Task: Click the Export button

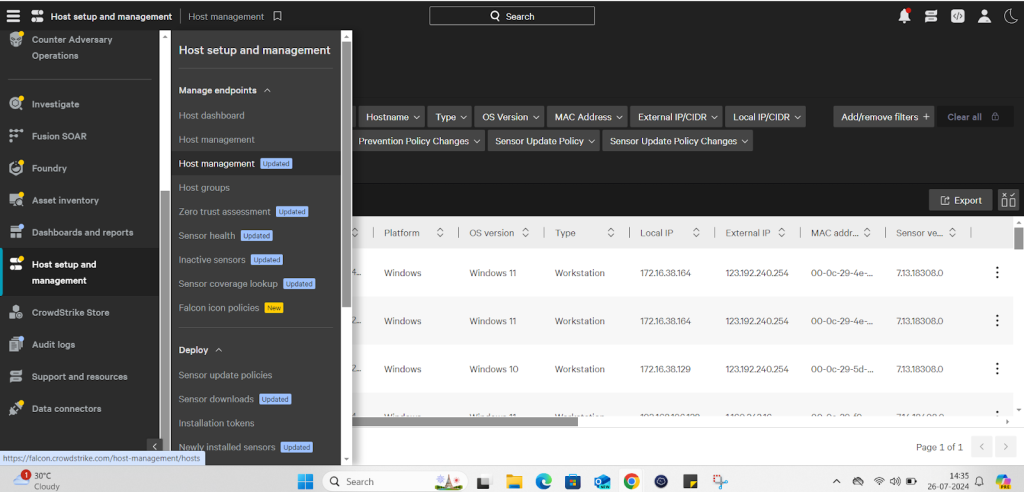Action: (961, 201)
